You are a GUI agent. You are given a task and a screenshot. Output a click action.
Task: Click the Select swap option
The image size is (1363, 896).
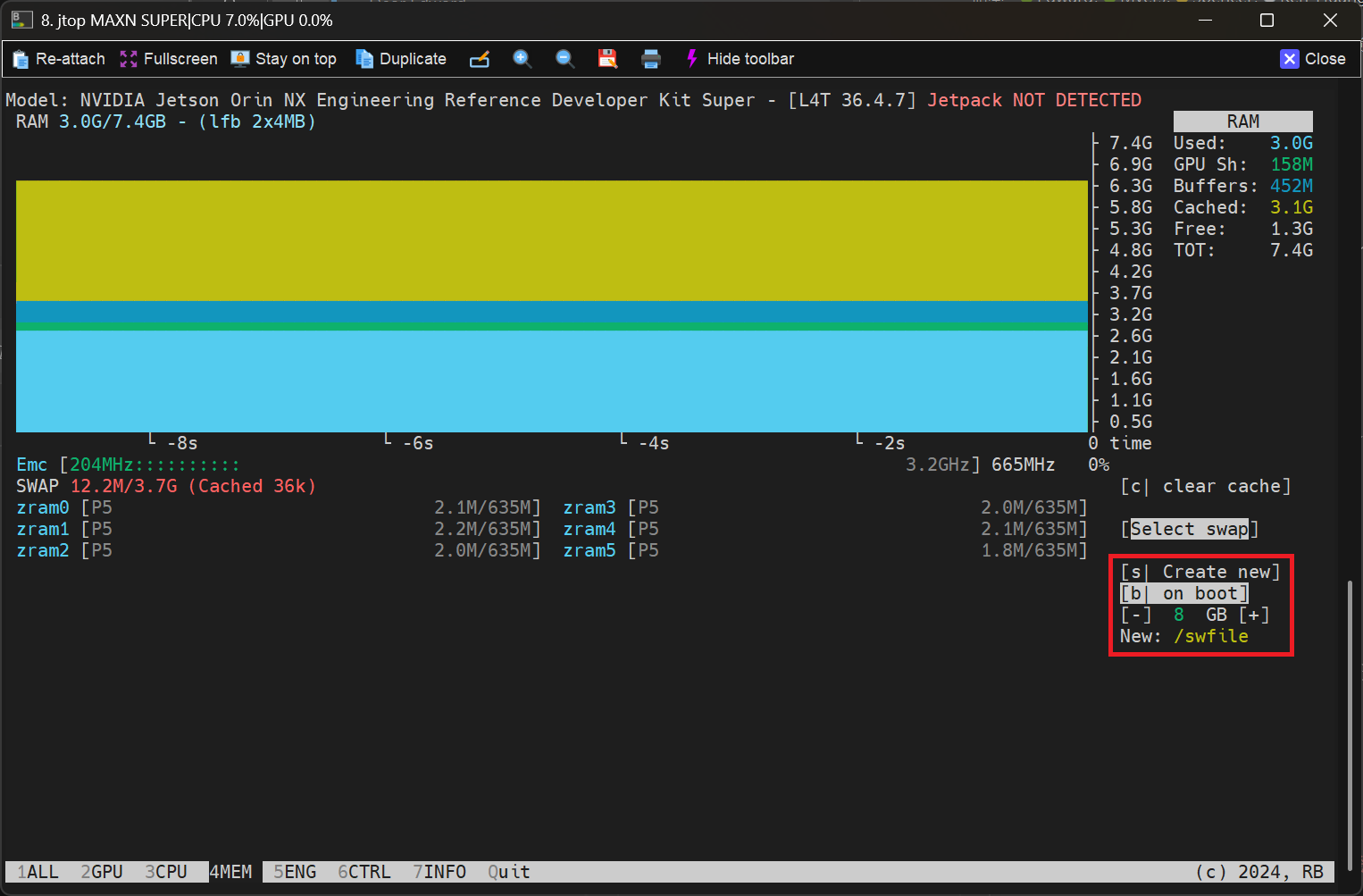tap(1189, 529)
